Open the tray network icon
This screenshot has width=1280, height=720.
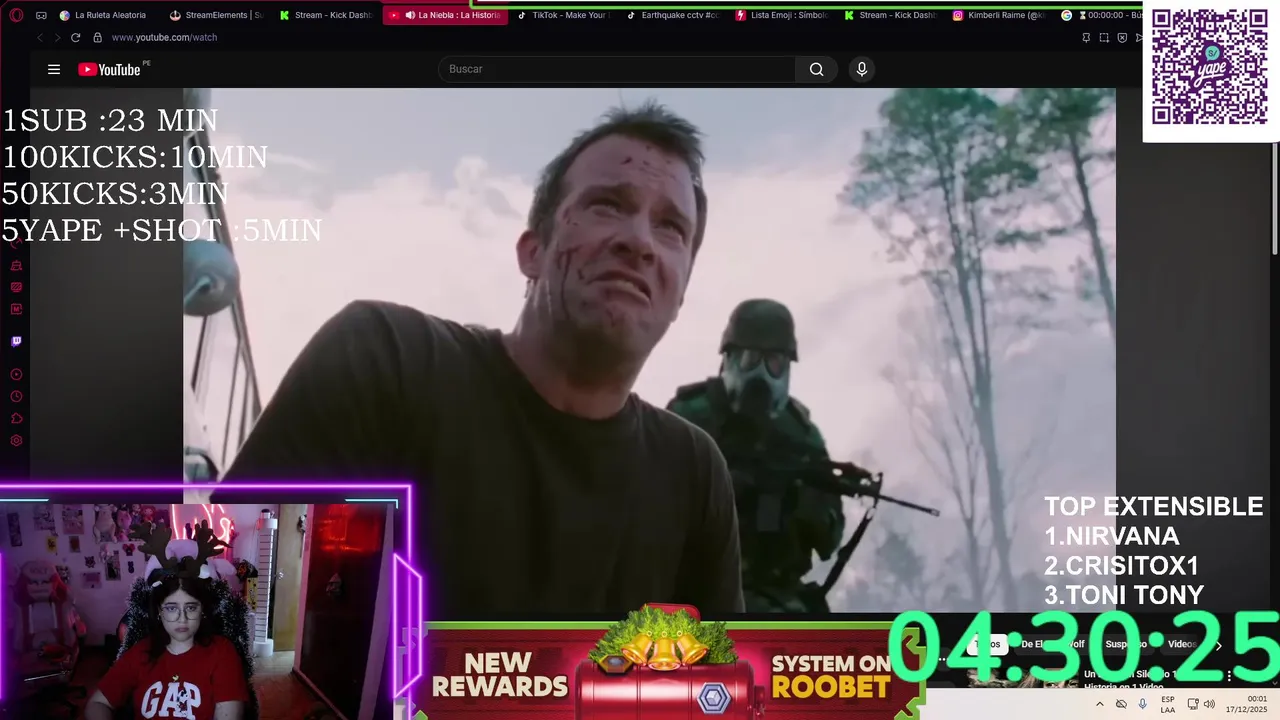[x=1193, y=704]
